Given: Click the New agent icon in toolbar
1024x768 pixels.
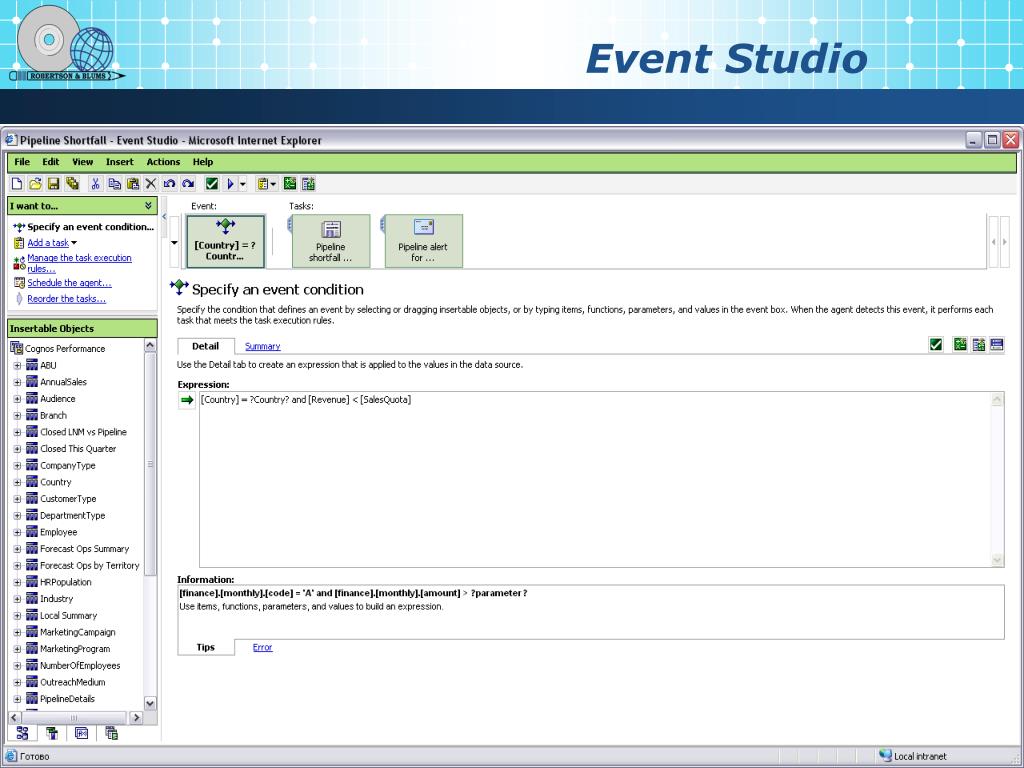Looking at the screenshot, I should (17, 184).
